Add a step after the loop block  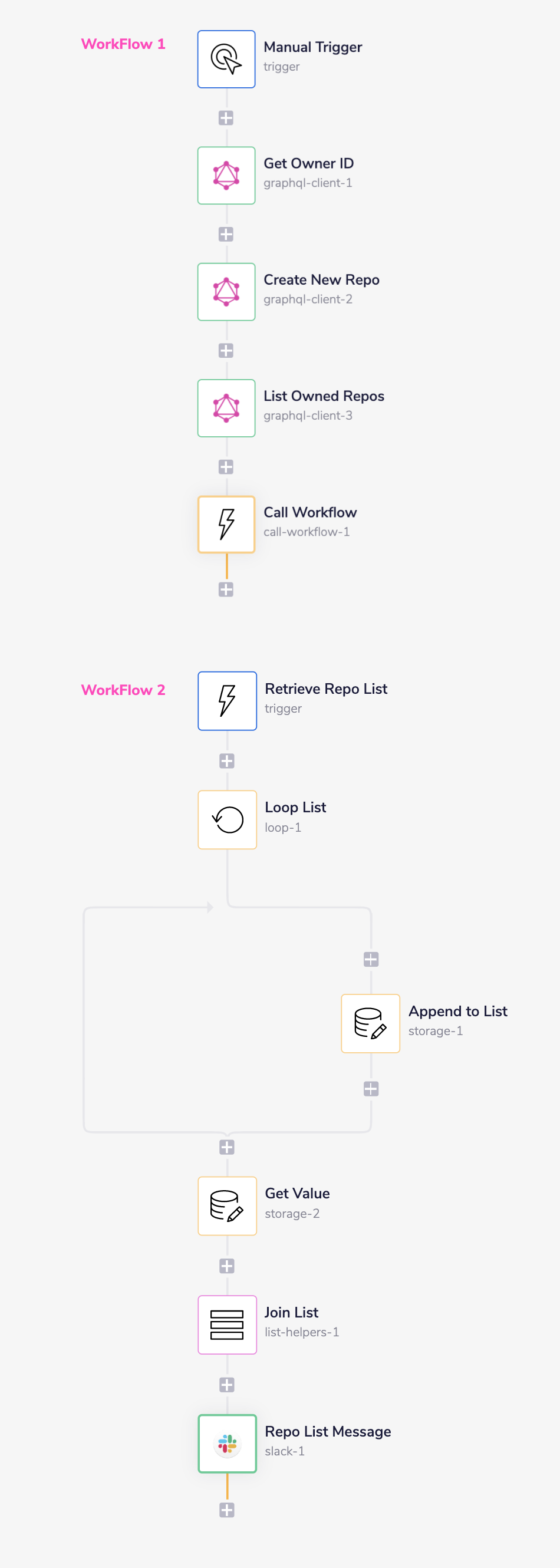point(227,1147)
